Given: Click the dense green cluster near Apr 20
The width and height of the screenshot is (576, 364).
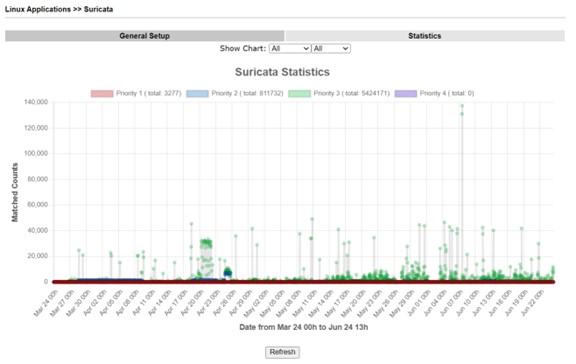Looking at the screenshot, I should (x=206, y=257).
